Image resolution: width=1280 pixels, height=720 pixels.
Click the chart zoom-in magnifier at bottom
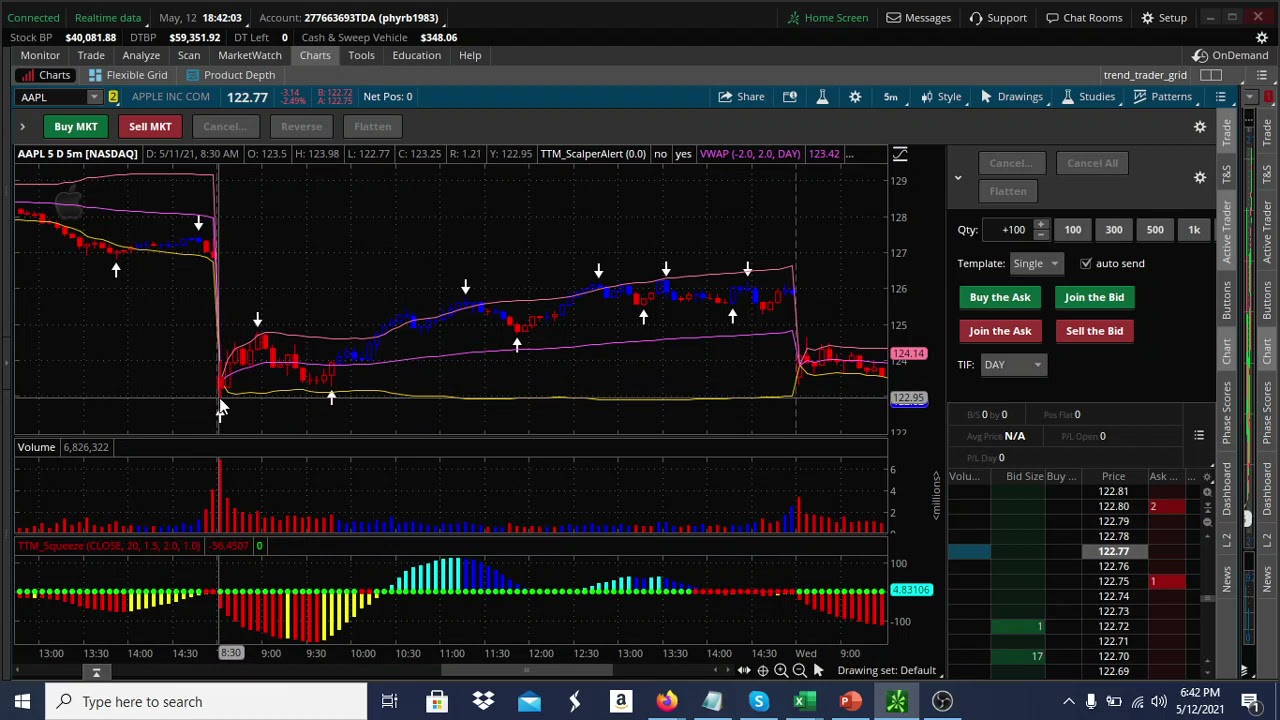click(x=781, y=671)
